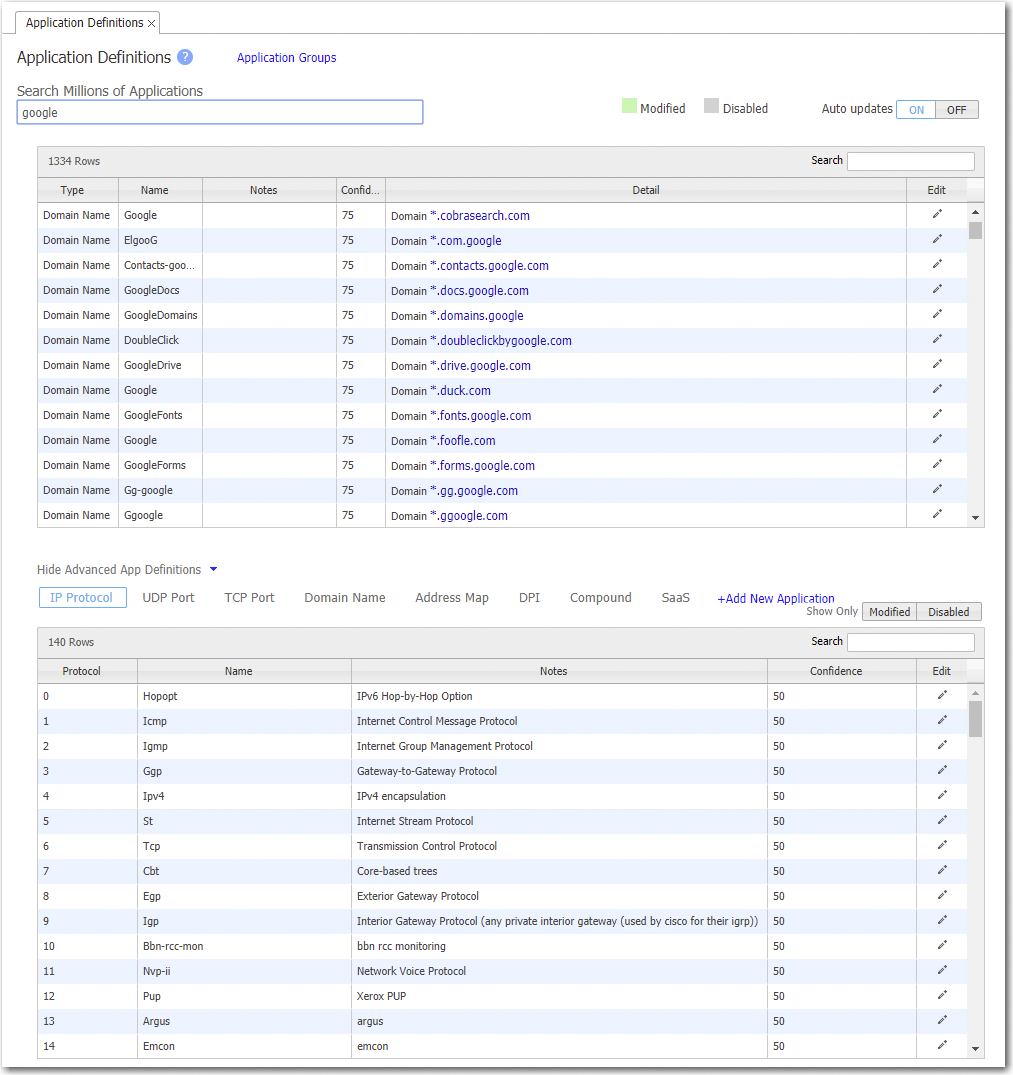This screenshot has height=1075, width=1013.
Task: Turn Auto updates OFF
Action: click(957, 110)
